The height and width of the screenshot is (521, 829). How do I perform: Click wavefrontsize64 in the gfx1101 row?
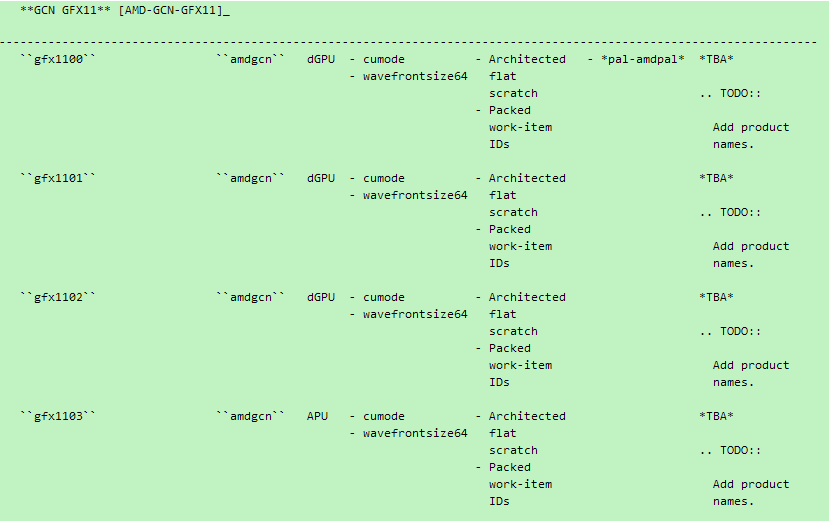tap(415, 195)
